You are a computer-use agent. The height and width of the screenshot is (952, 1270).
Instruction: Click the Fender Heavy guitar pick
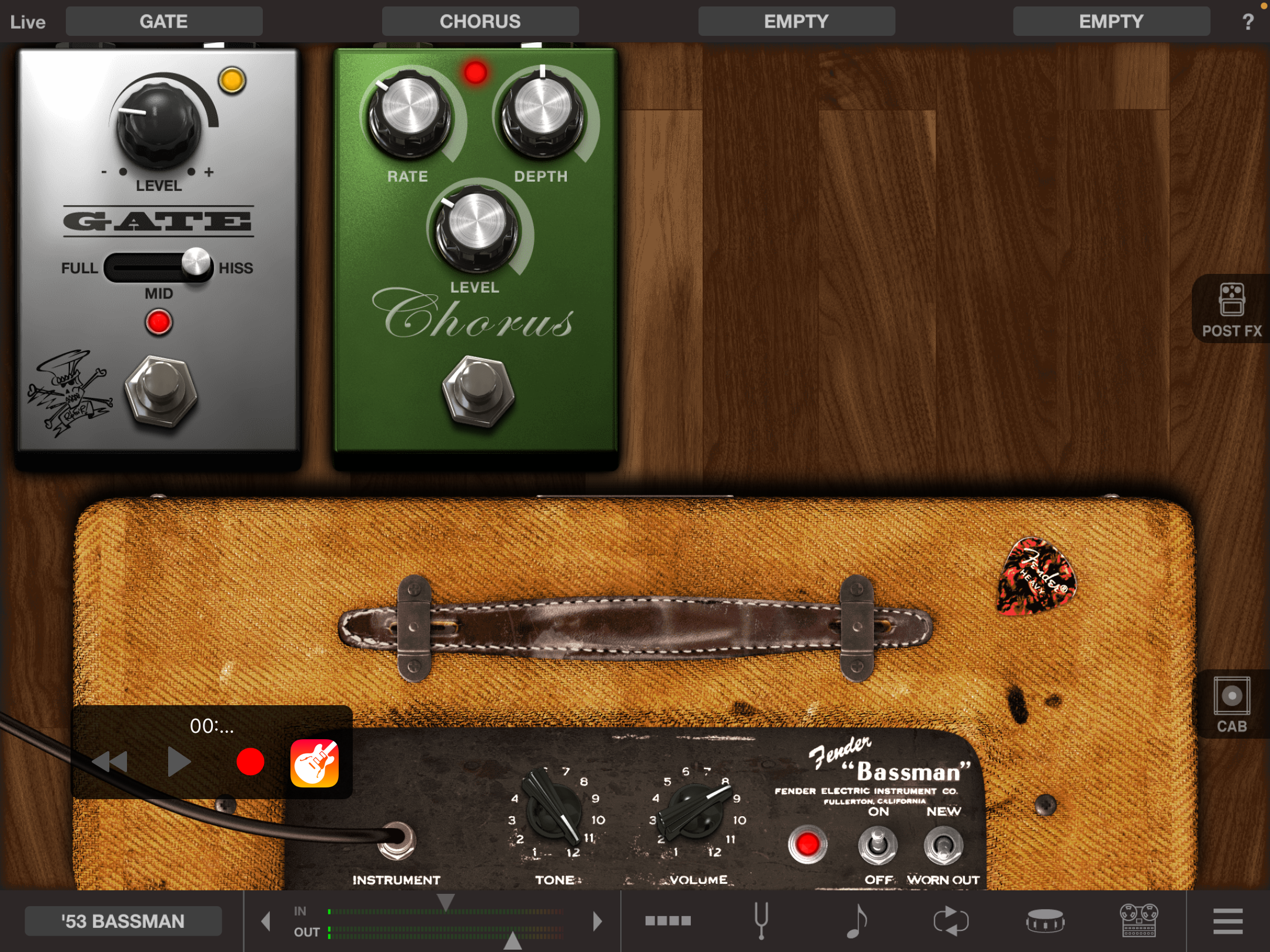pos(1037,576)
